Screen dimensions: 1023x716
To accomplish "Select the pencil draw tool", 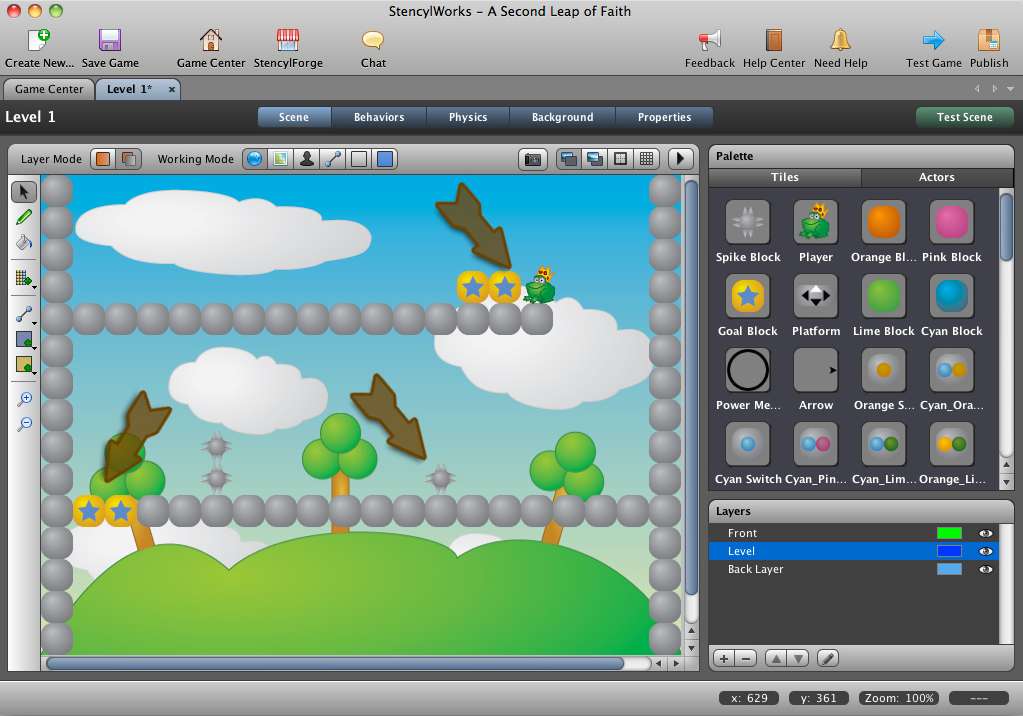I will click(x=24, y=217).
